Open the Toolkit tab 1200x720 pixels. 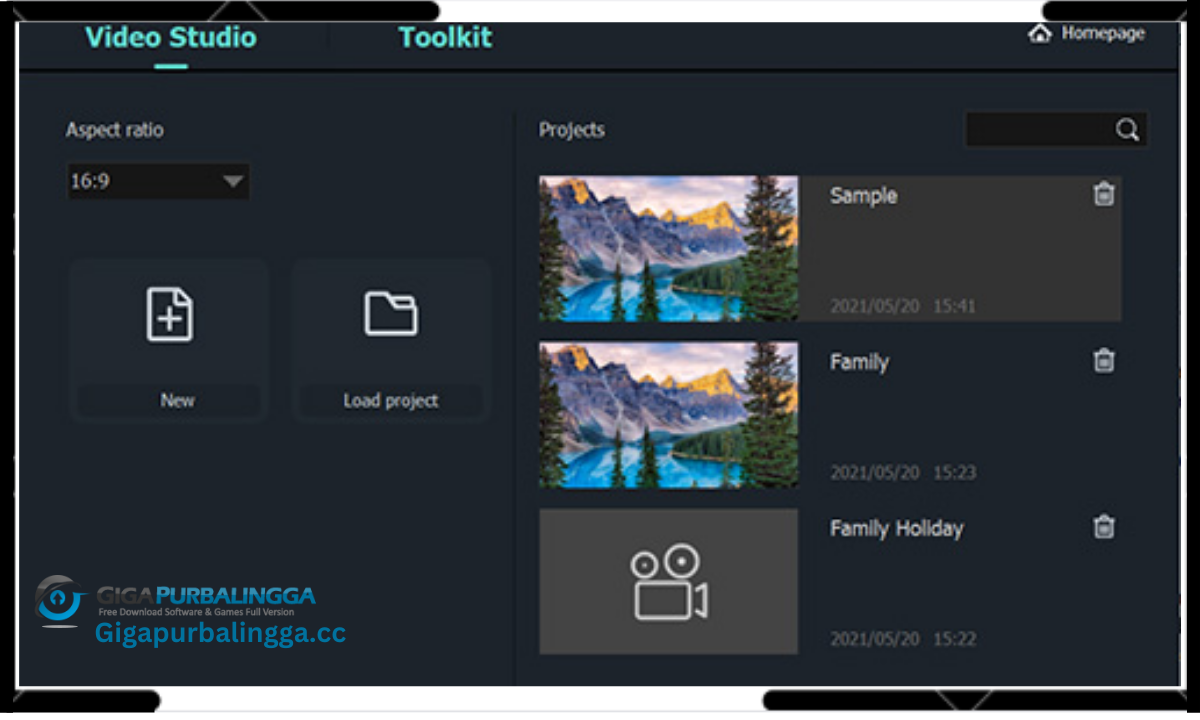tap(445, 38)
